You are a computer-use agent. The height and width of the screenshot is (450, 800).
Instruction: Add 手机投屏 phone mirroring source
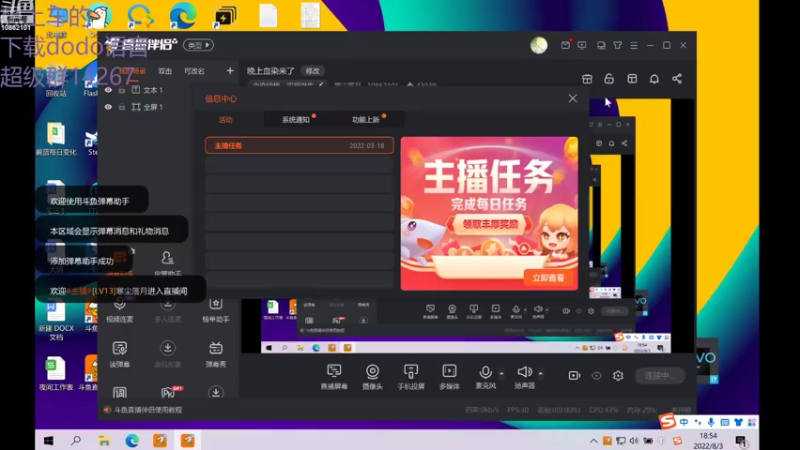coord(411,377)
